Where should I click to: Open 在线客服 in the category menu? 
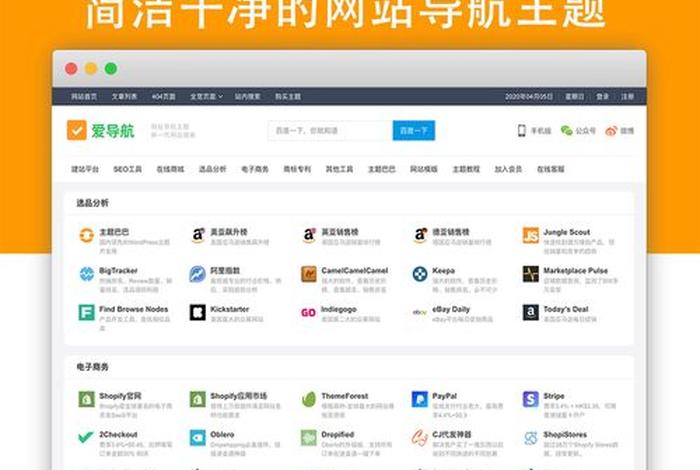coord(550,169)
